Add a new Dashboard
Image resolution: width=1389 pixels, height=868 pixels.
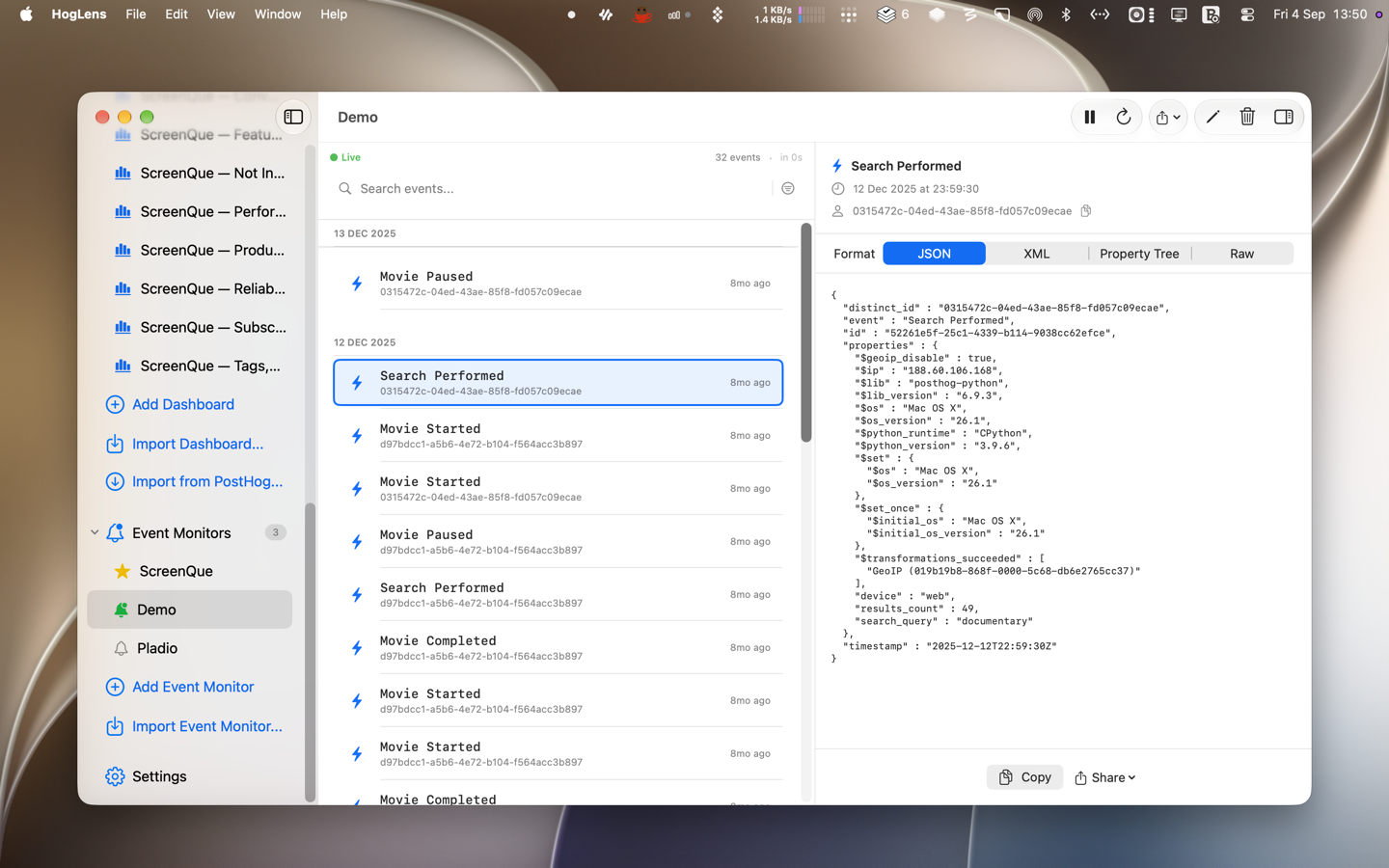coord(170,404)
